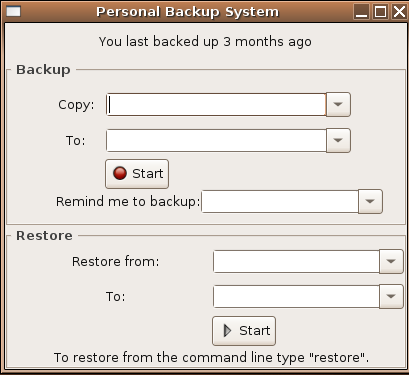Click the Restore from text field
Screen dimensions: 409x375
point(296,261)
